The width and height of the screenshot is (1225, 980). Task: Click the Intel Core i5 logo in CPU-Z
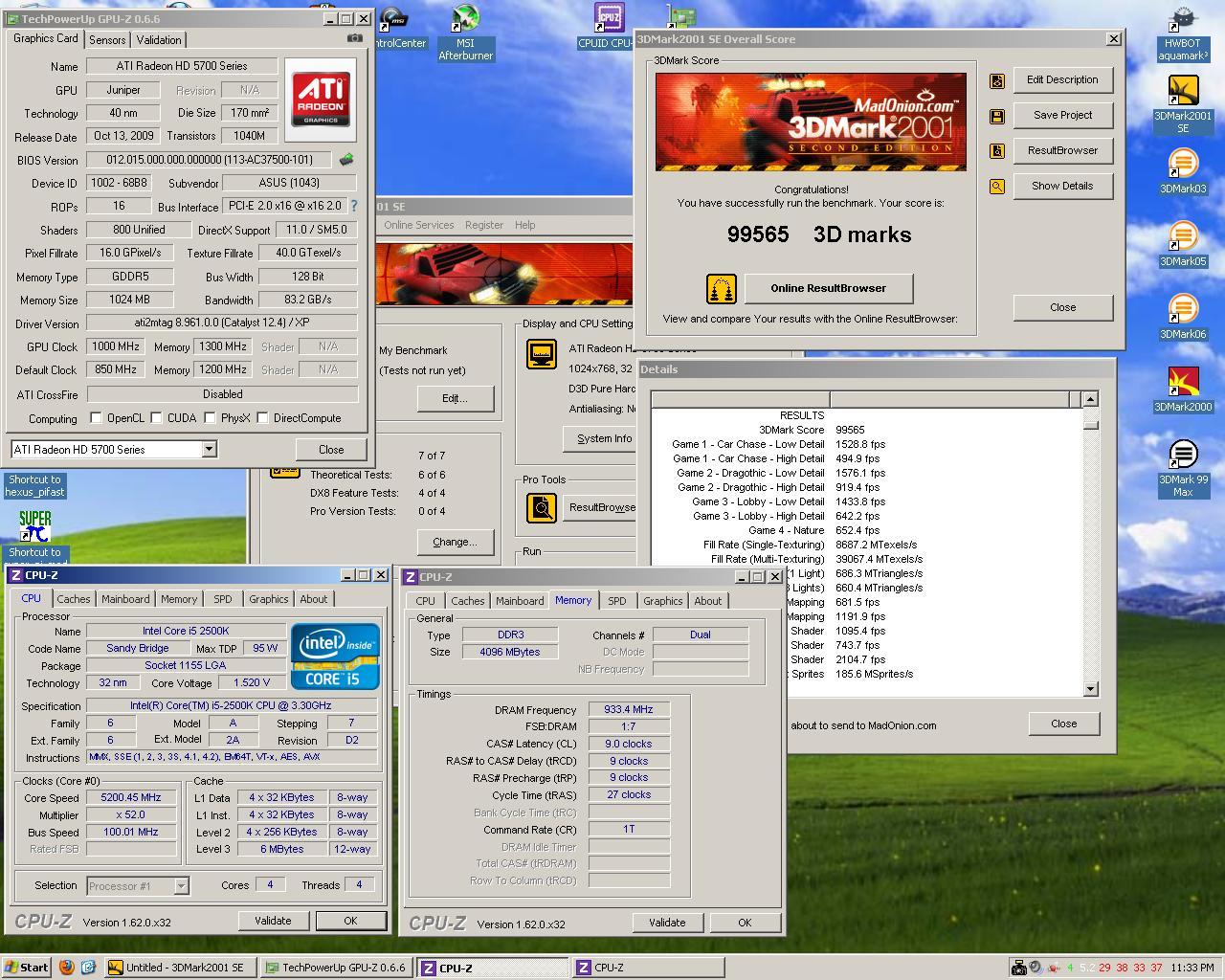(335, 657)
